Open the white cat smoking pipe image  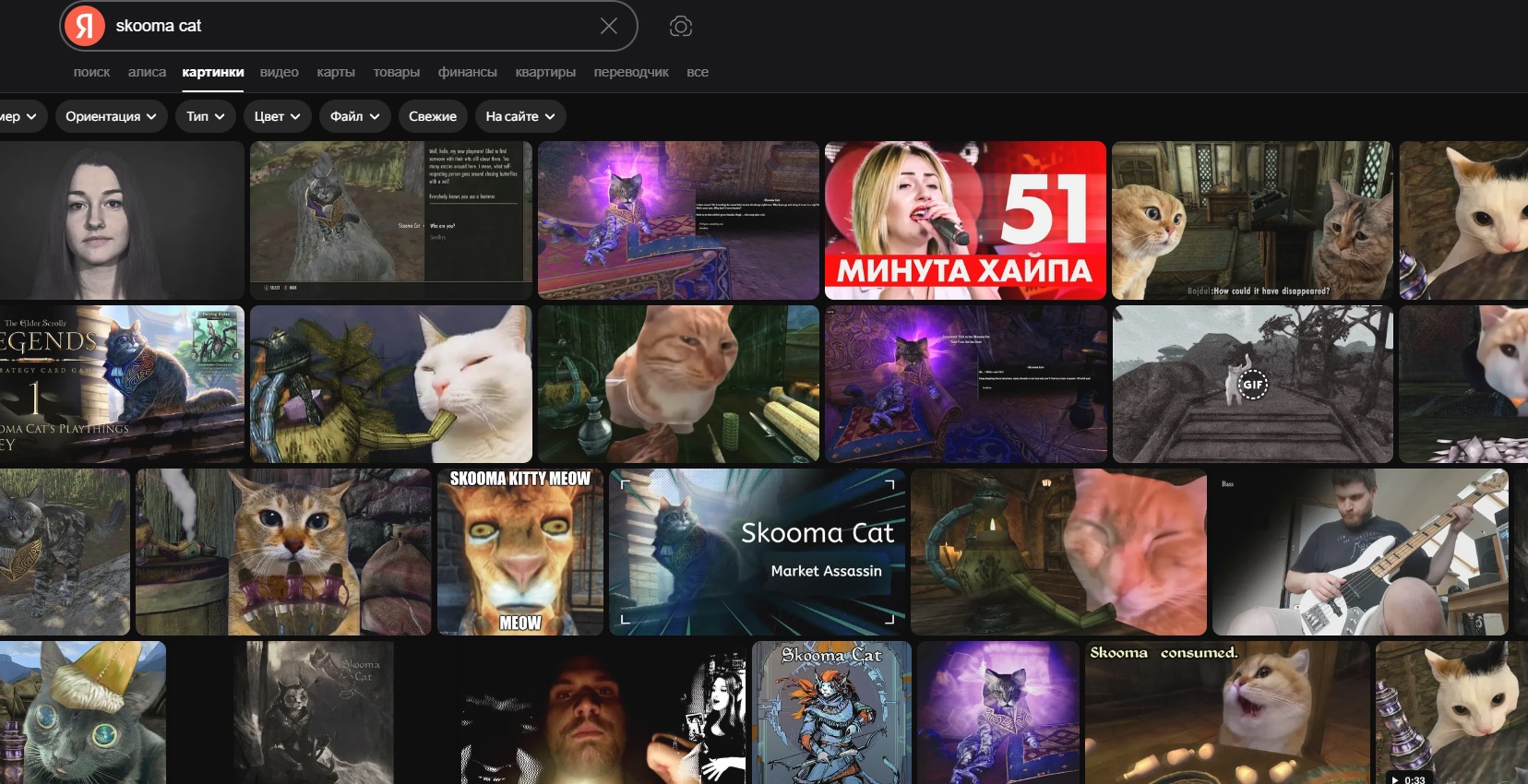(391, 384)
